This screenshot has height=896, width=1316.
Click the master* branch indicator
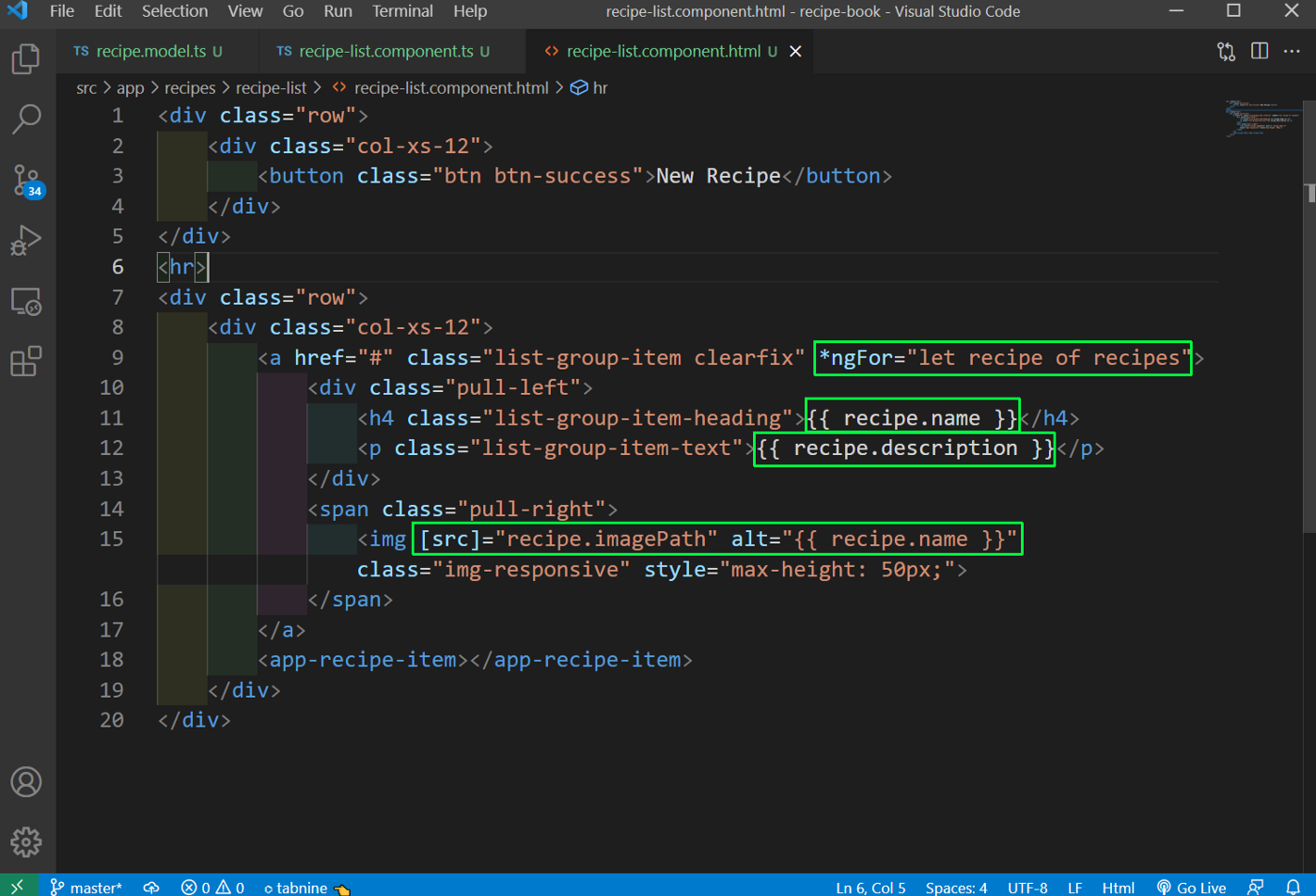click(x=86, y=887)
